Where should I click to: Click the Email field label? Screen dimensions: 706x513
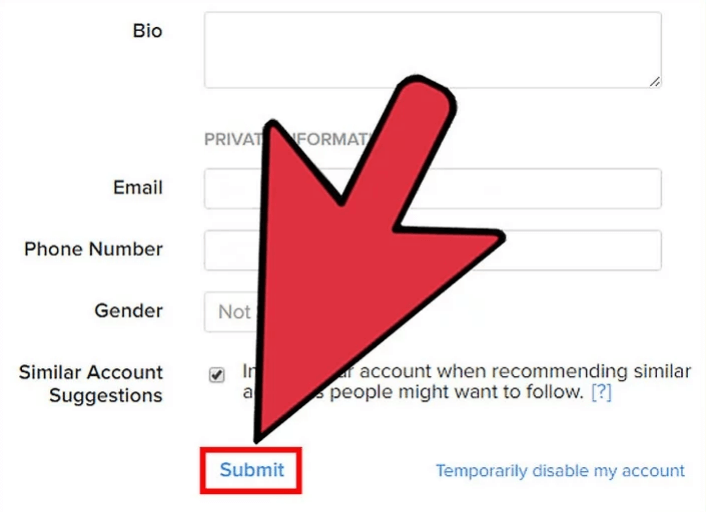tap(138, 187)
